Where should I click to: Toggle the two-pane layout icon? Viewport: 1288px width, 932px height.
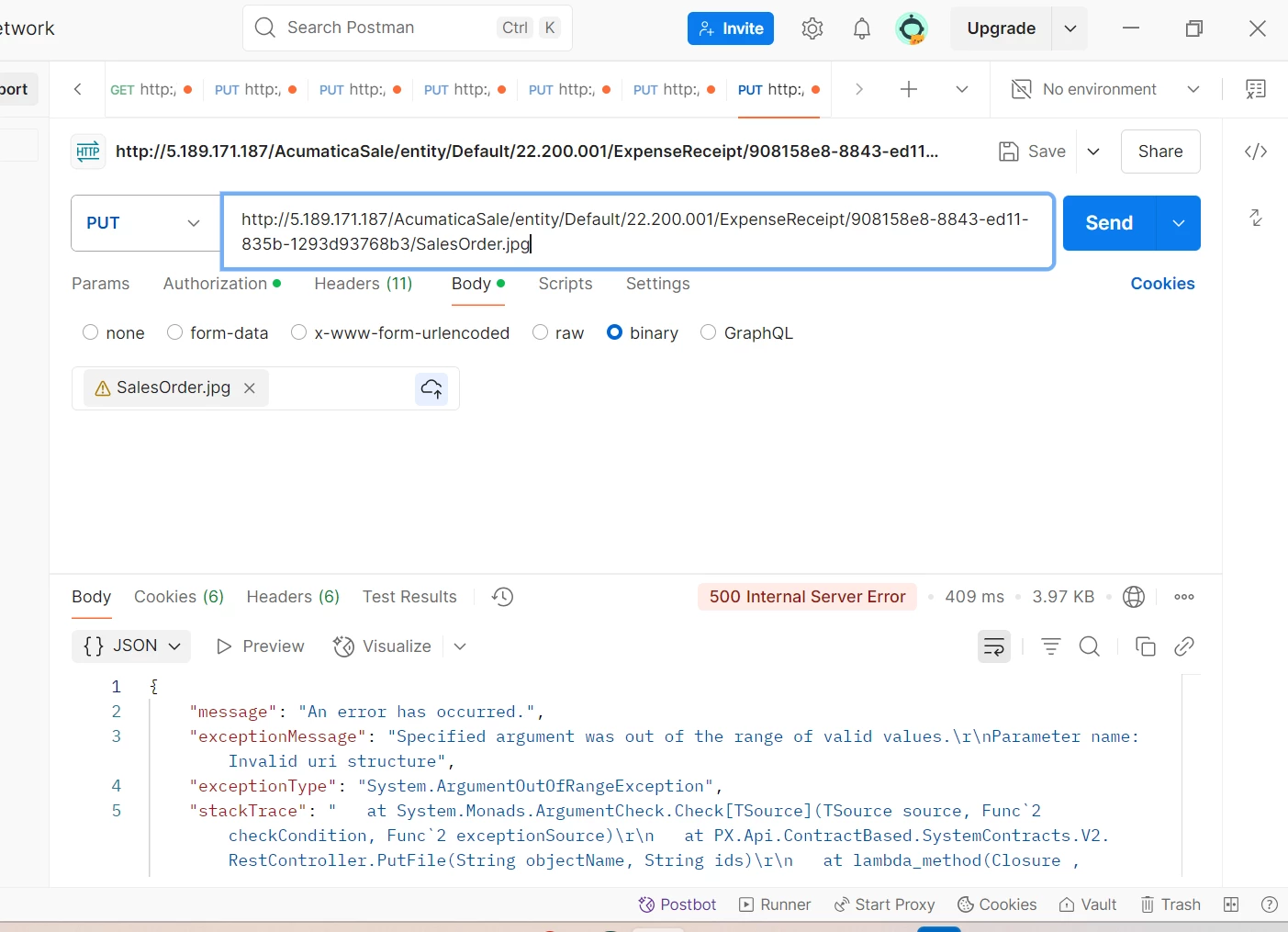click(x=1231, y=904)
